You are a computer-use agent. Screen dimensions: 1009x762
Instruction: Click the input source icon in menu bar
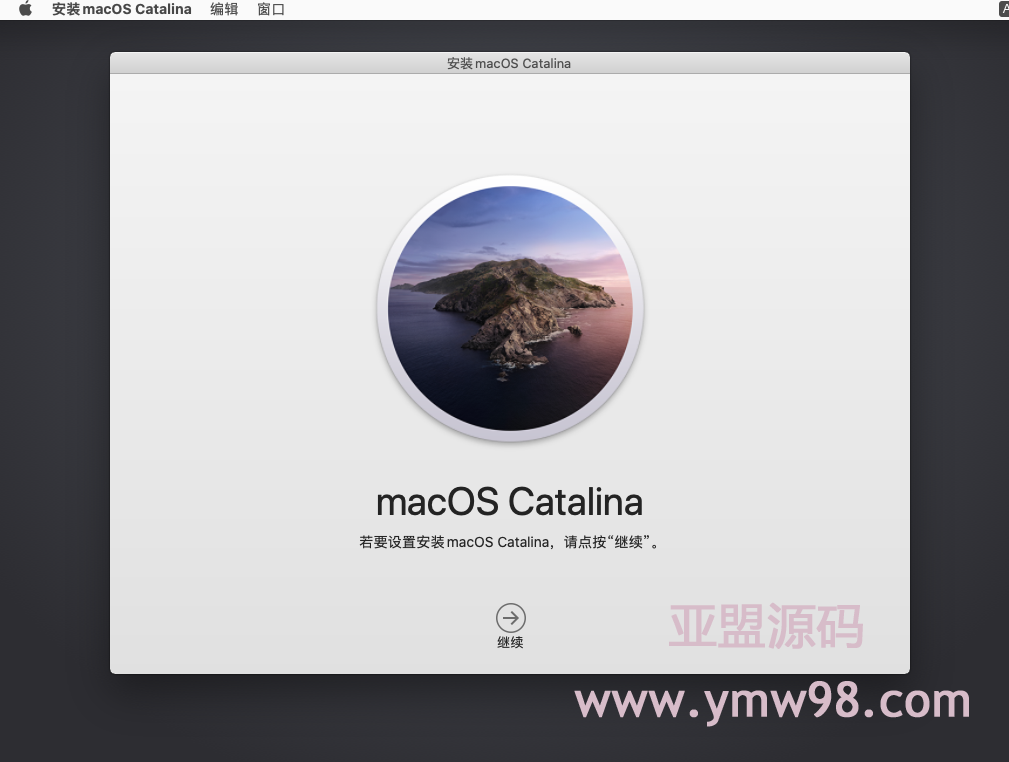point(1004,9)
